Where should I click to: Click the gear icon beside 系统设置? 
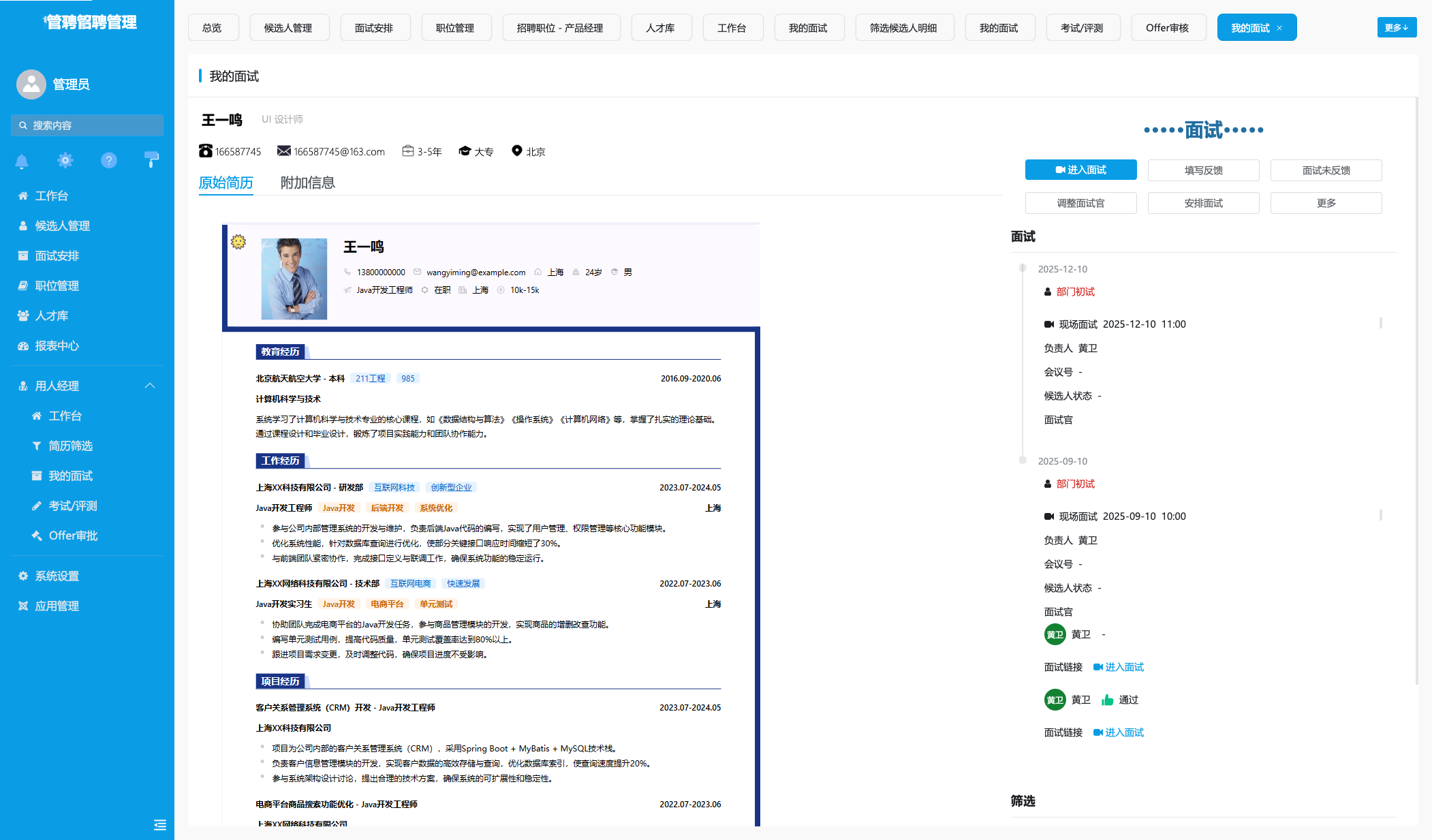click(23, 576)
